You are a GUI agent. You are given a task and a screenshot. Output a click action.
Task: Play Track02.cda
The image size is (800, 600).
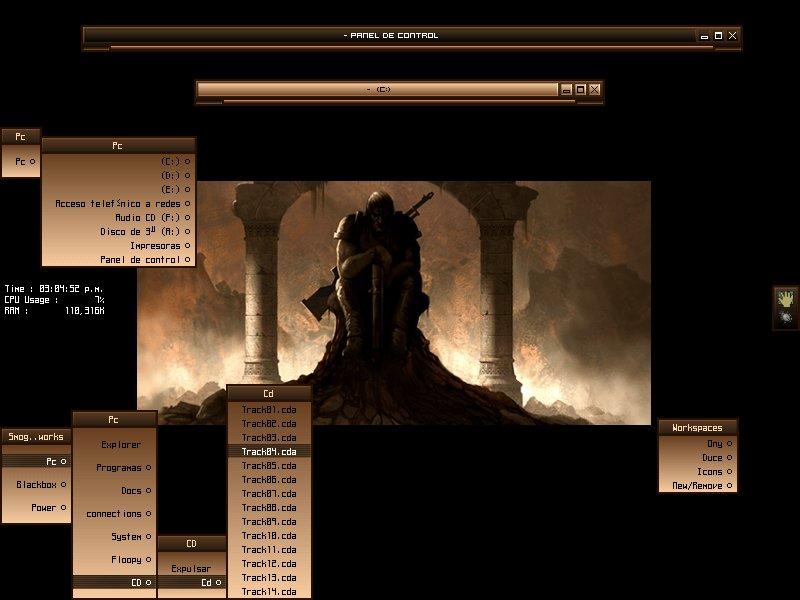[x=269, y=423]
